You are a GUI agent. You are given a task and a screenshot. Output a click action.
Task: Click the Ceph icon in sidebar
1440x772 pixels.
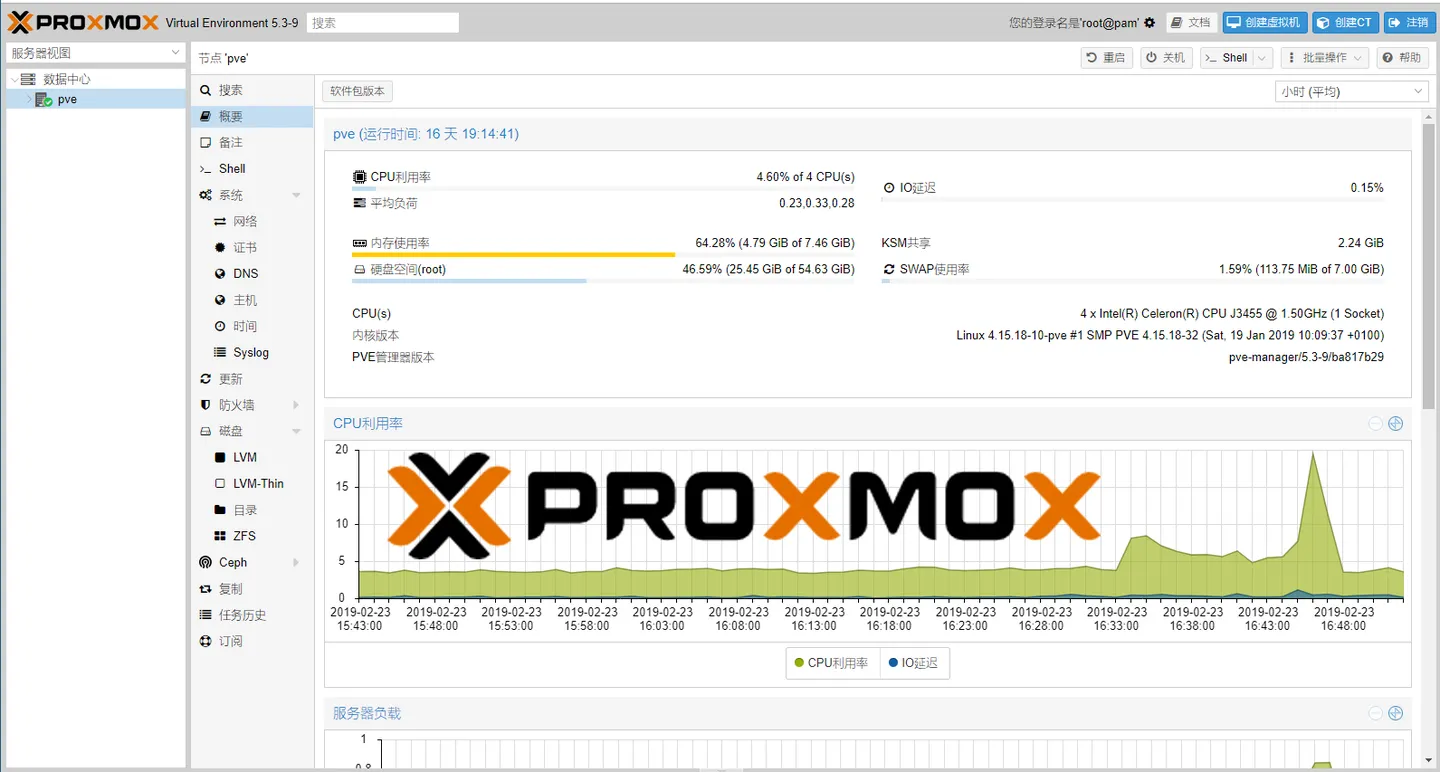(x=205, y=563)
